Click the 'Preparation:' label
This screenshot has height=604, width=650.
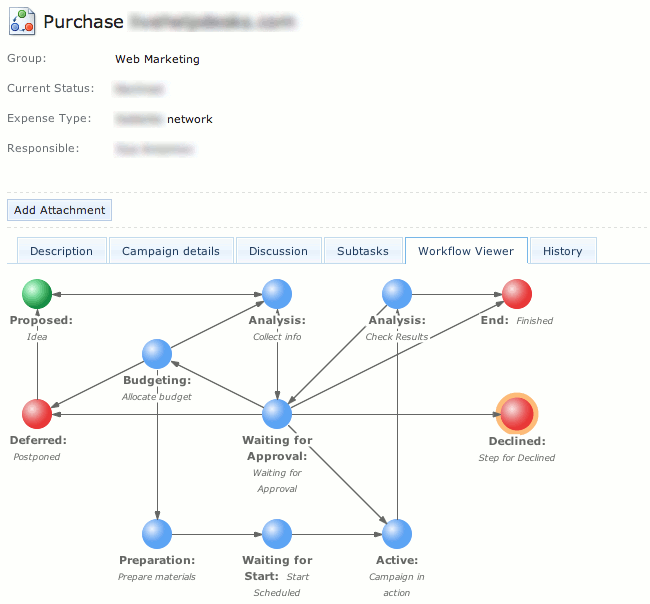coord(157,560)
